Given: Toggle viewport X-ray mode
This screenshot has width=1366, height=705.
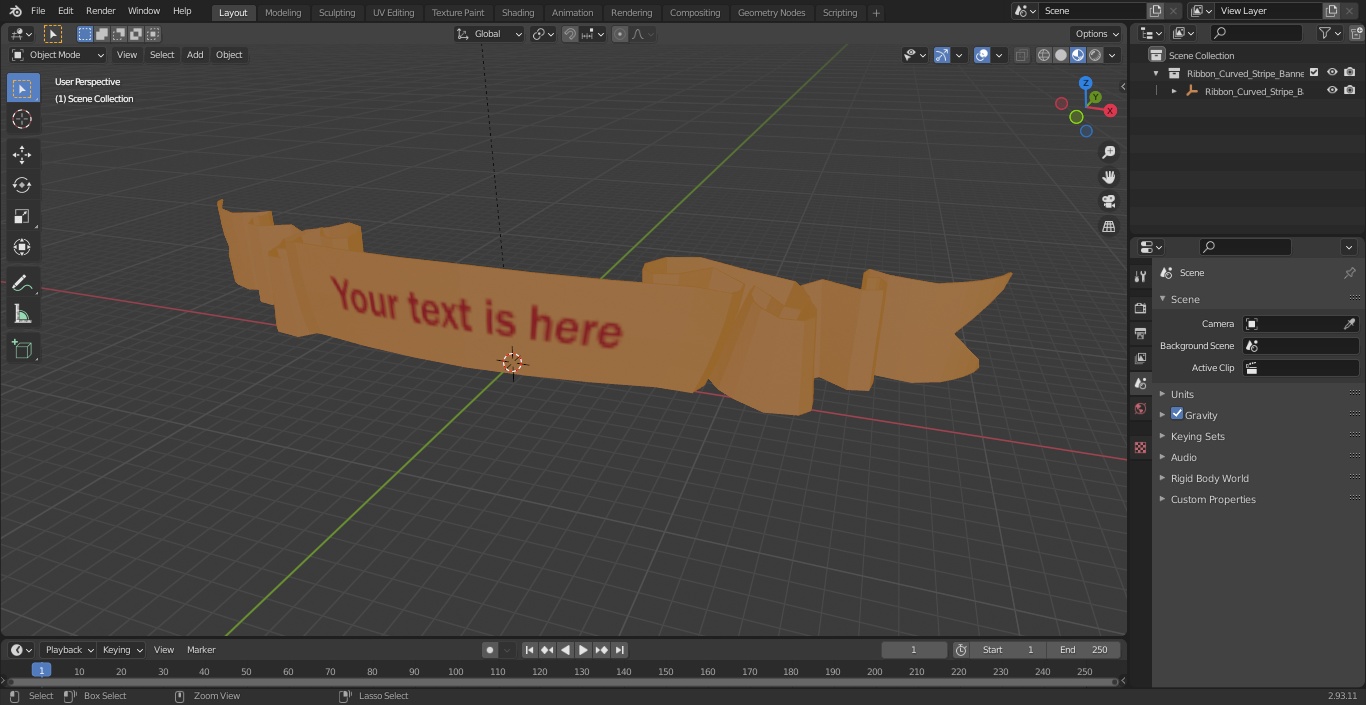Looking at the screenshot, I should (1021, 55).
